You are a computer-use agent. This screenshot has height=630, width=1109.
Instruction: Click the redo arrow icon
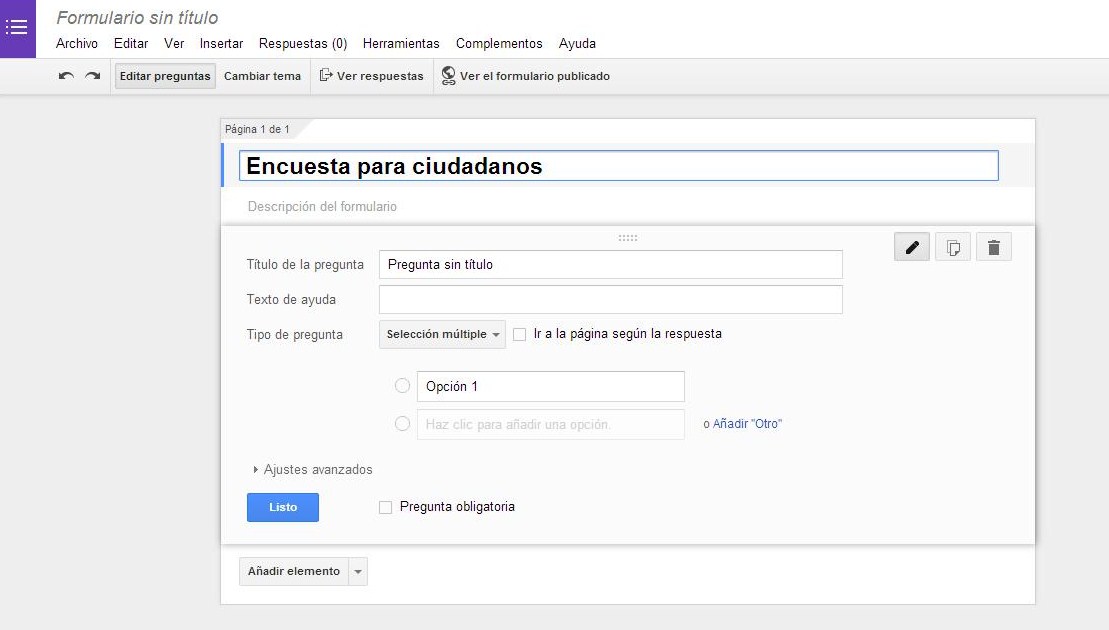pos(92,76)
